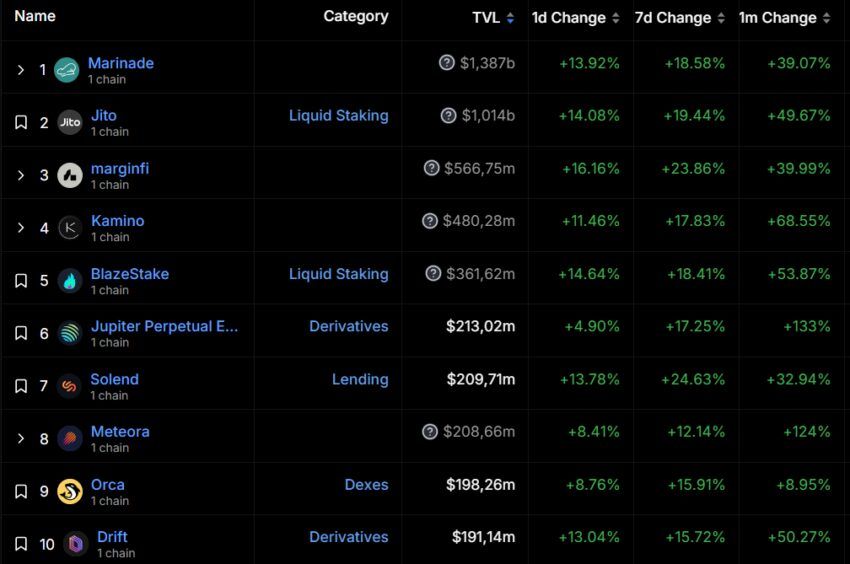Click the Solend protocol logo icon
Viewport: 850px width, 564px height.
(70, 386)
